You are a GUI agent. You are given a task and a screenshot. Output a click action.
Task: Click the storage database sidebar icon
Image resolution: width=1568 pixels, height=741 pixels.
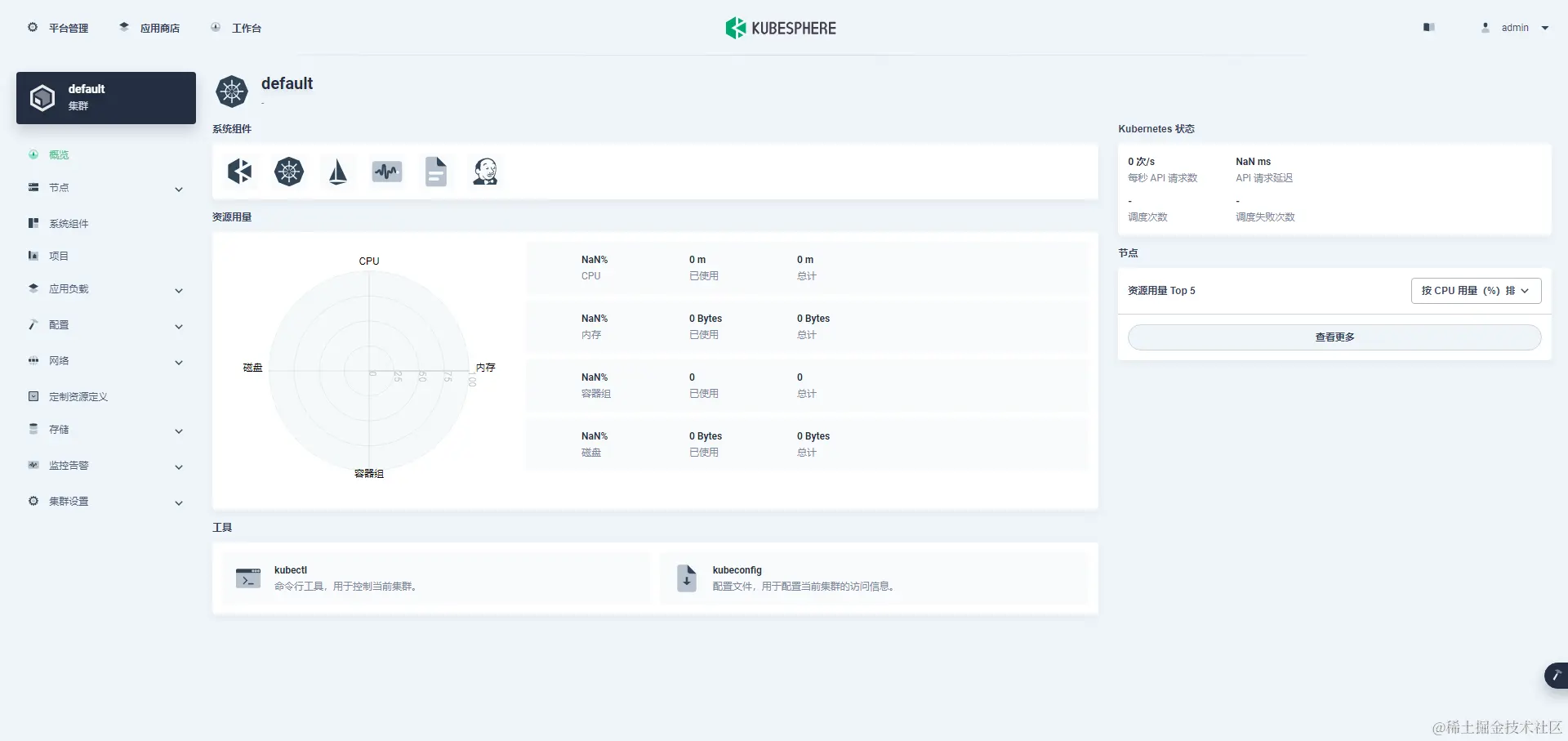(33, 429)
